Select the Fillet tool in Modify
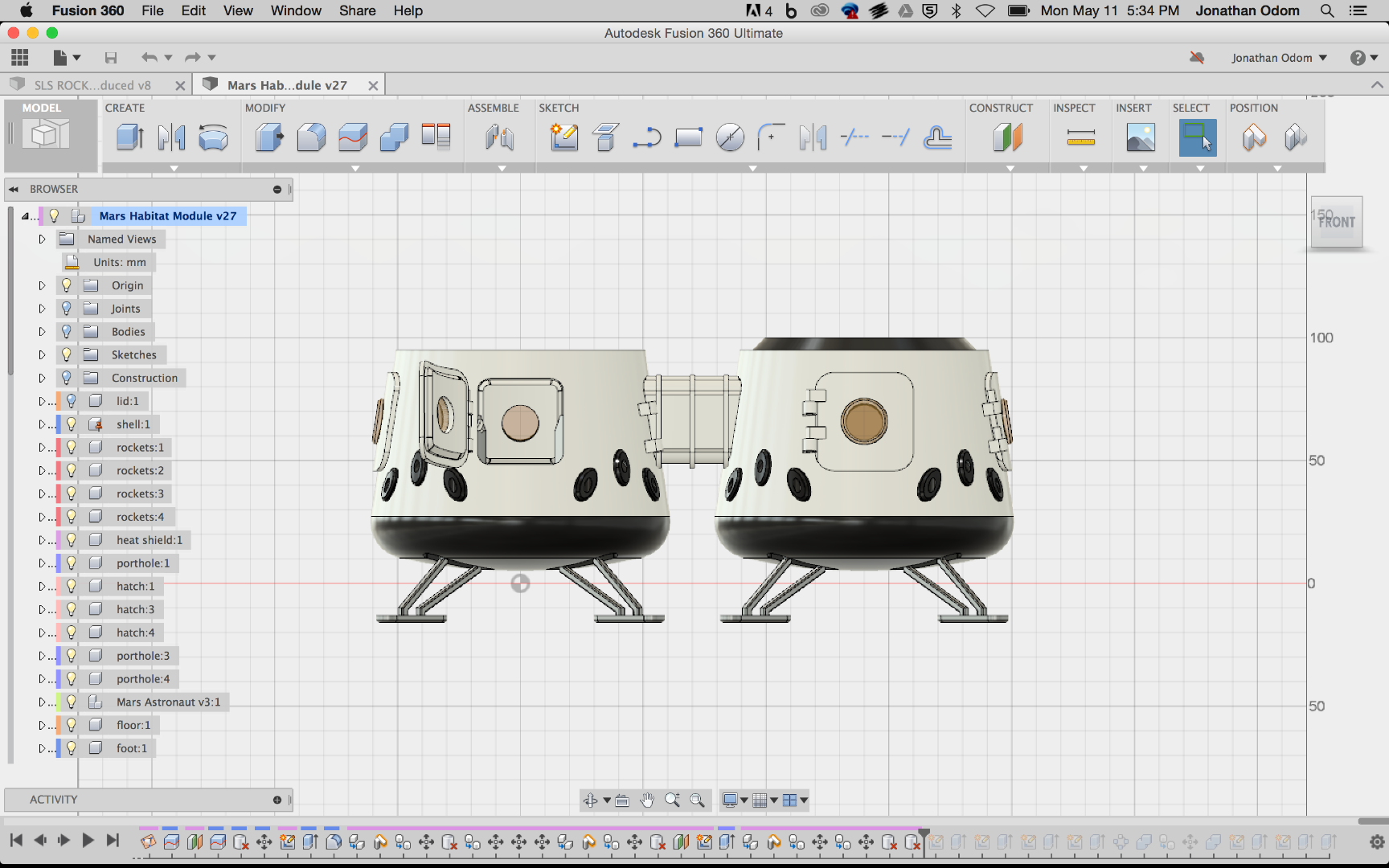 click(311, 137)
